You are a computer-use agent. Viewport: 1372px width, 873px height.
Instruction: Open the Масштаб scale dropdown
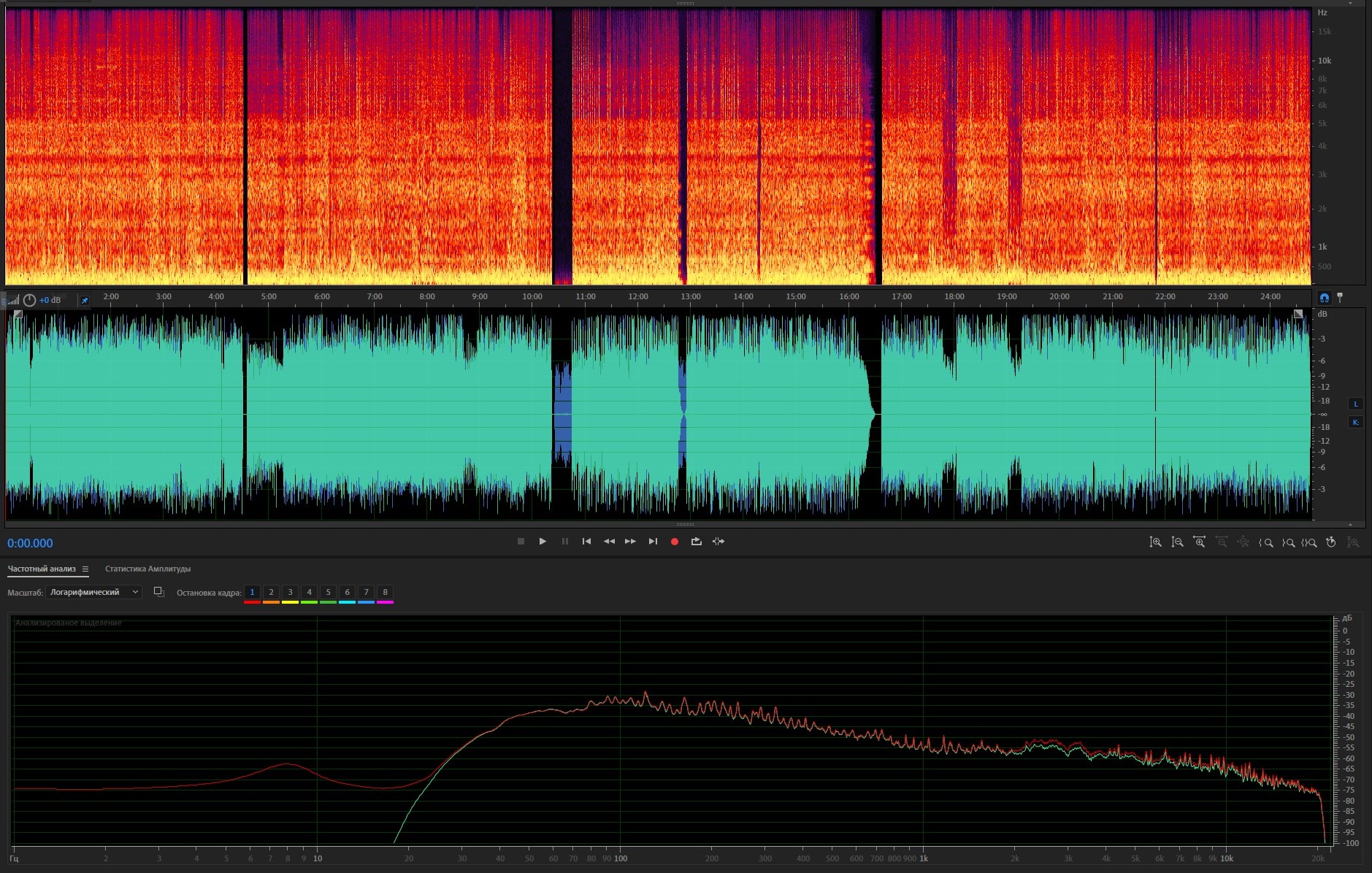point(93,592)
